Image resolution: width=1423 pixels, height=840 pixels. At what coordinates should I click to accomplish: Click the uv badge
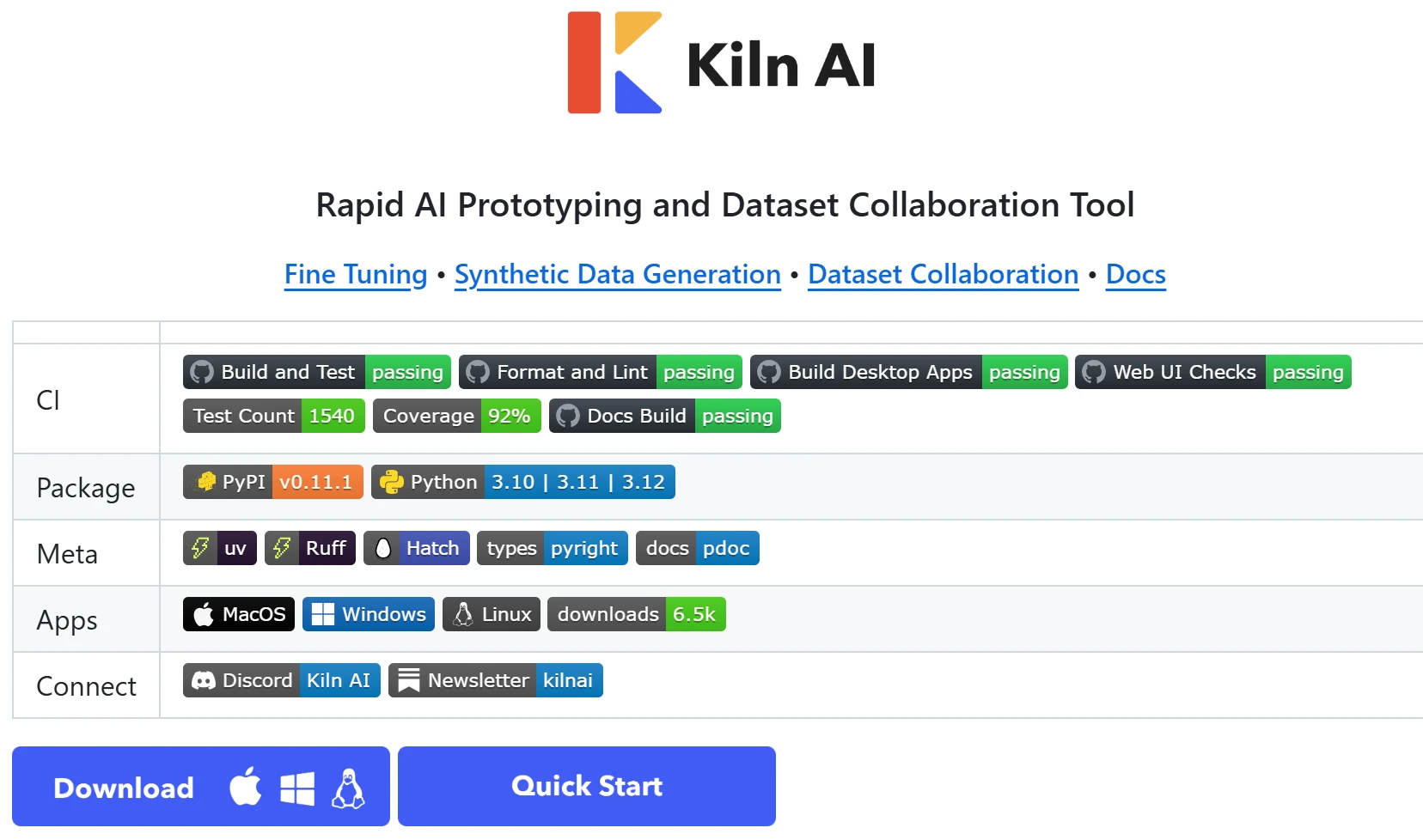pyautogui.click(x=219, y=548)
